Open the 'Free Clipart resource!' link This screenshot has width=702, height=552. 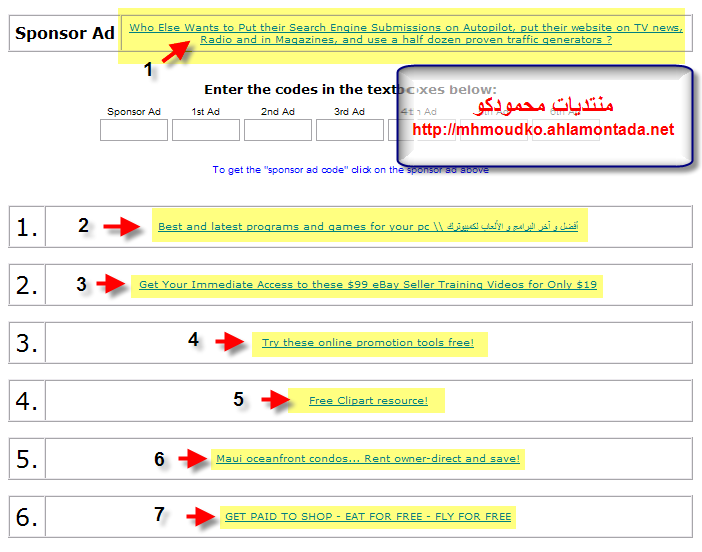coord(367,401)
